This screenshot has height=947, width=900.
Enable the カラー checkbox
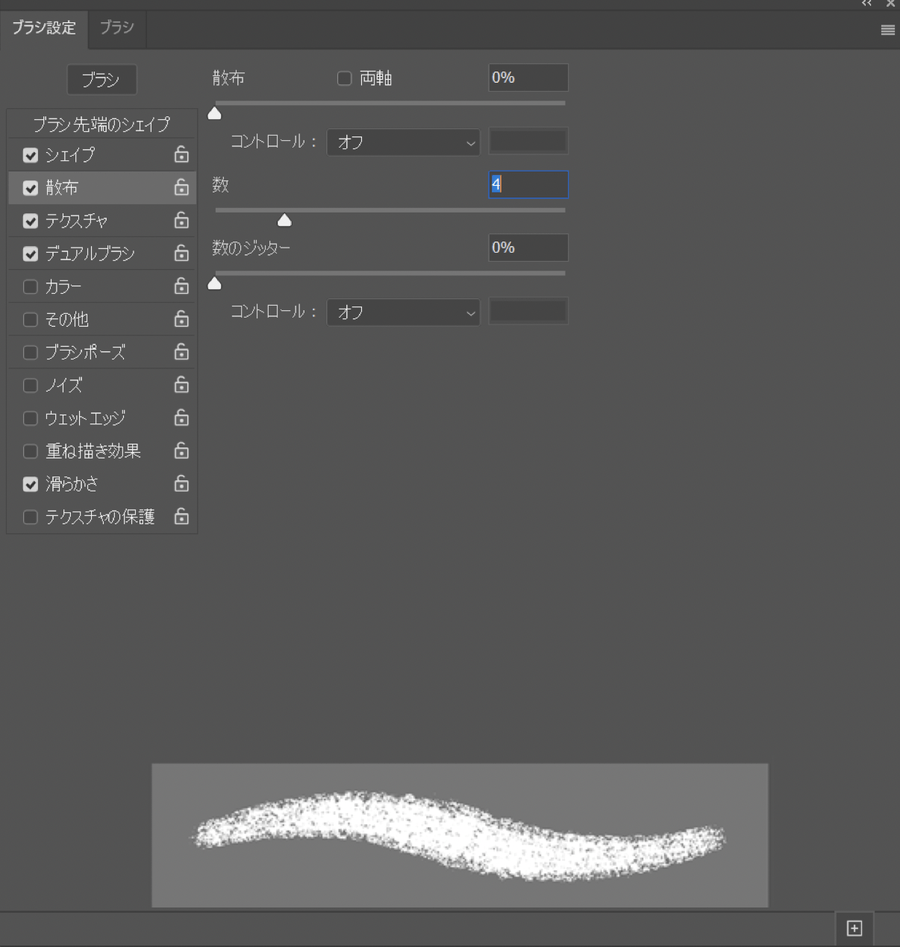point(30,286)
